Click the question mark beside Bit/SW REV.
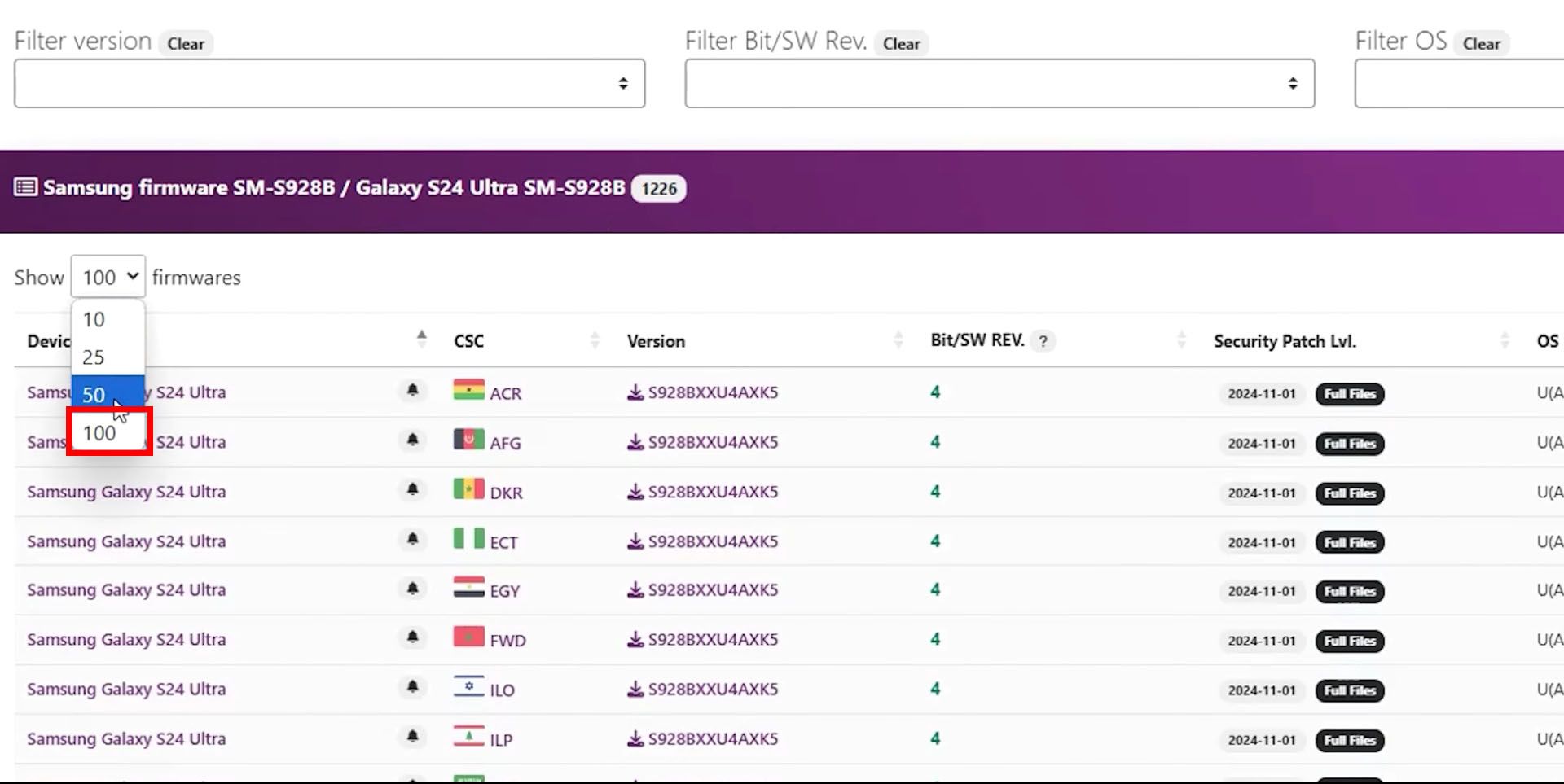Viewport: 1564px width, 784px height. pyautogui.click(x=1043, y=341)
